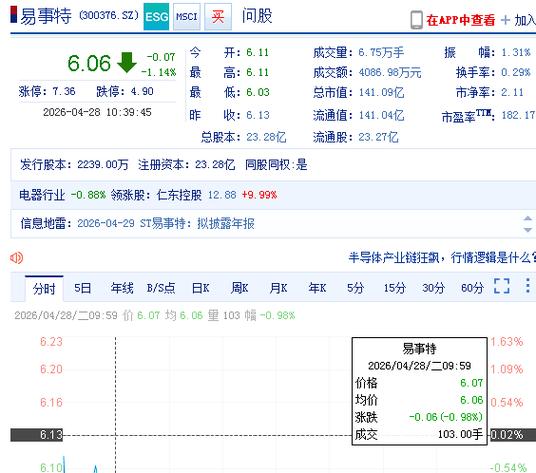Click the 流通股 value 23.27亿
536x473 pixels.
[x=378, y=137]
